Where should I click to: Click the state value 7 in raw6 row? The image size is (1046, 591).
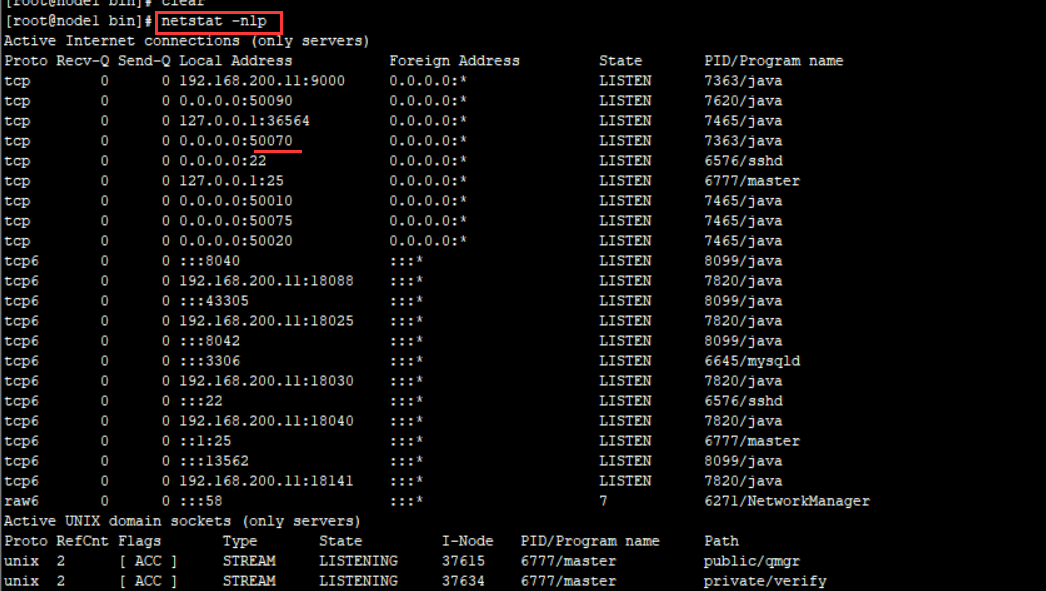tap(603, 501)
